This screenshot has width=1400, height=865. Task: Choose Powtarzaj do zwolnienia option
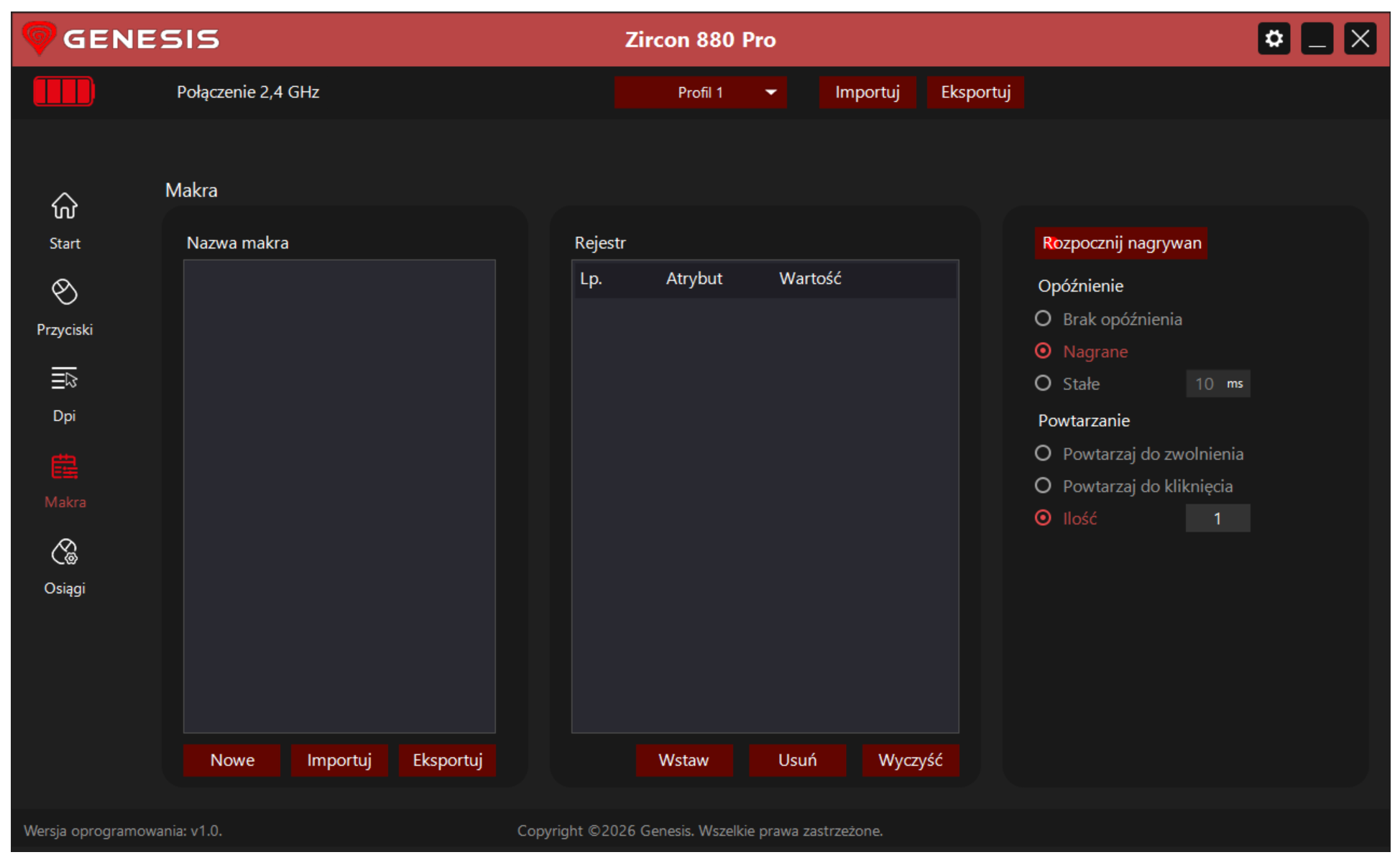(x=1043, y=453)
